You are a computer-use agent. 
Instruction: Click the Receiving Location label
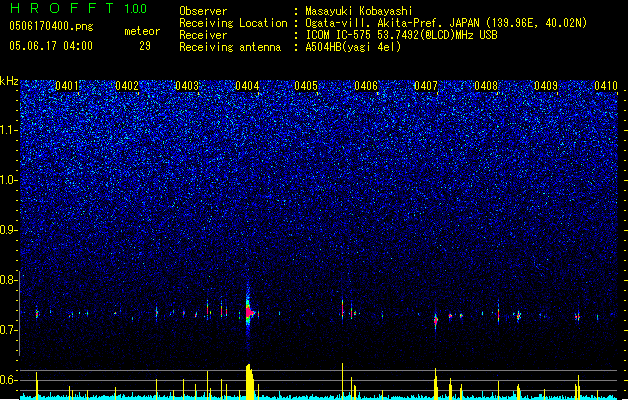pyautogui.click(x=233, y=23)
